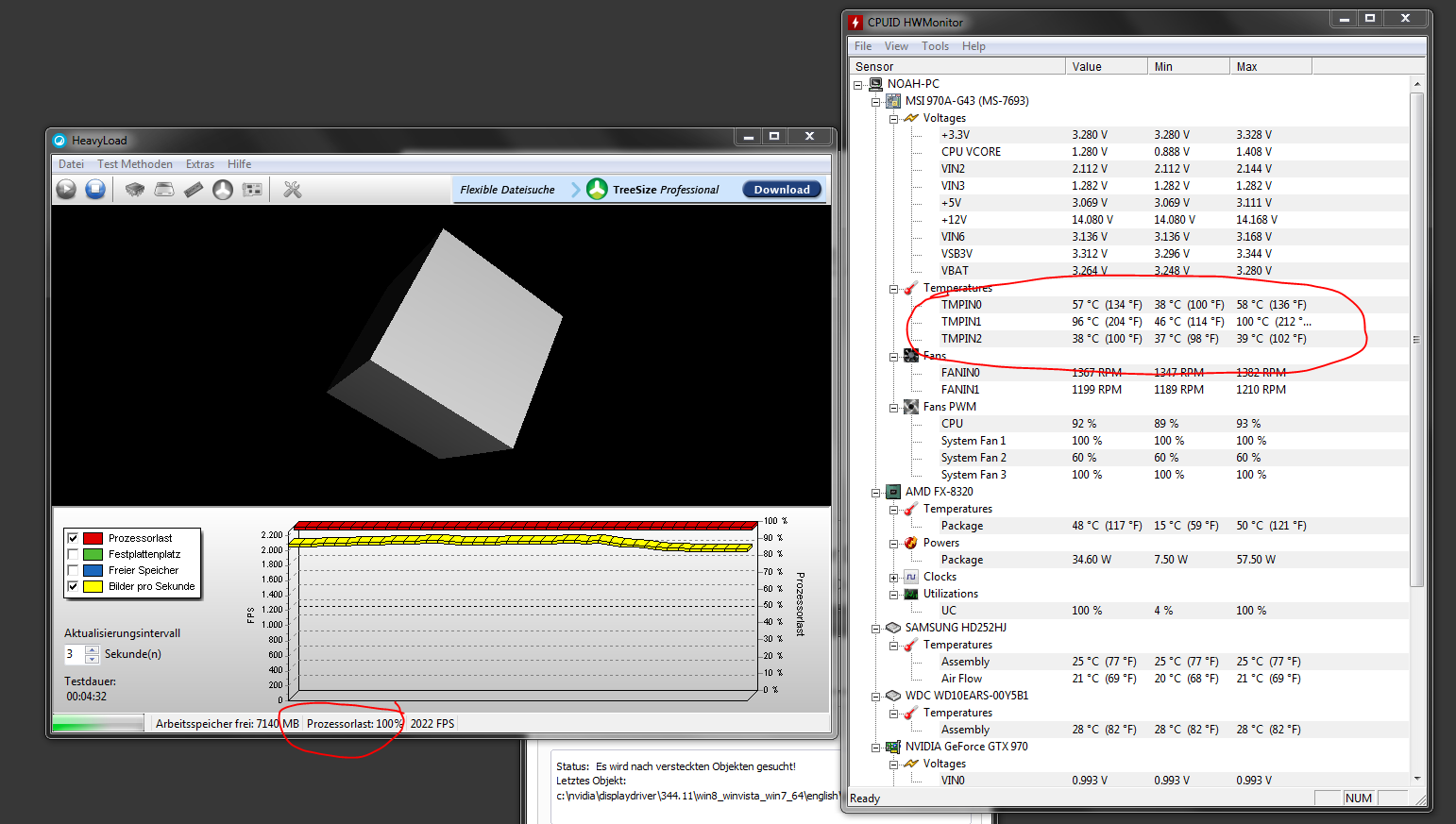The height and width of the screenshot is (824, 1456).
Task: Open the Help menu in HWMonitor
Action: [x=973, y=46]
